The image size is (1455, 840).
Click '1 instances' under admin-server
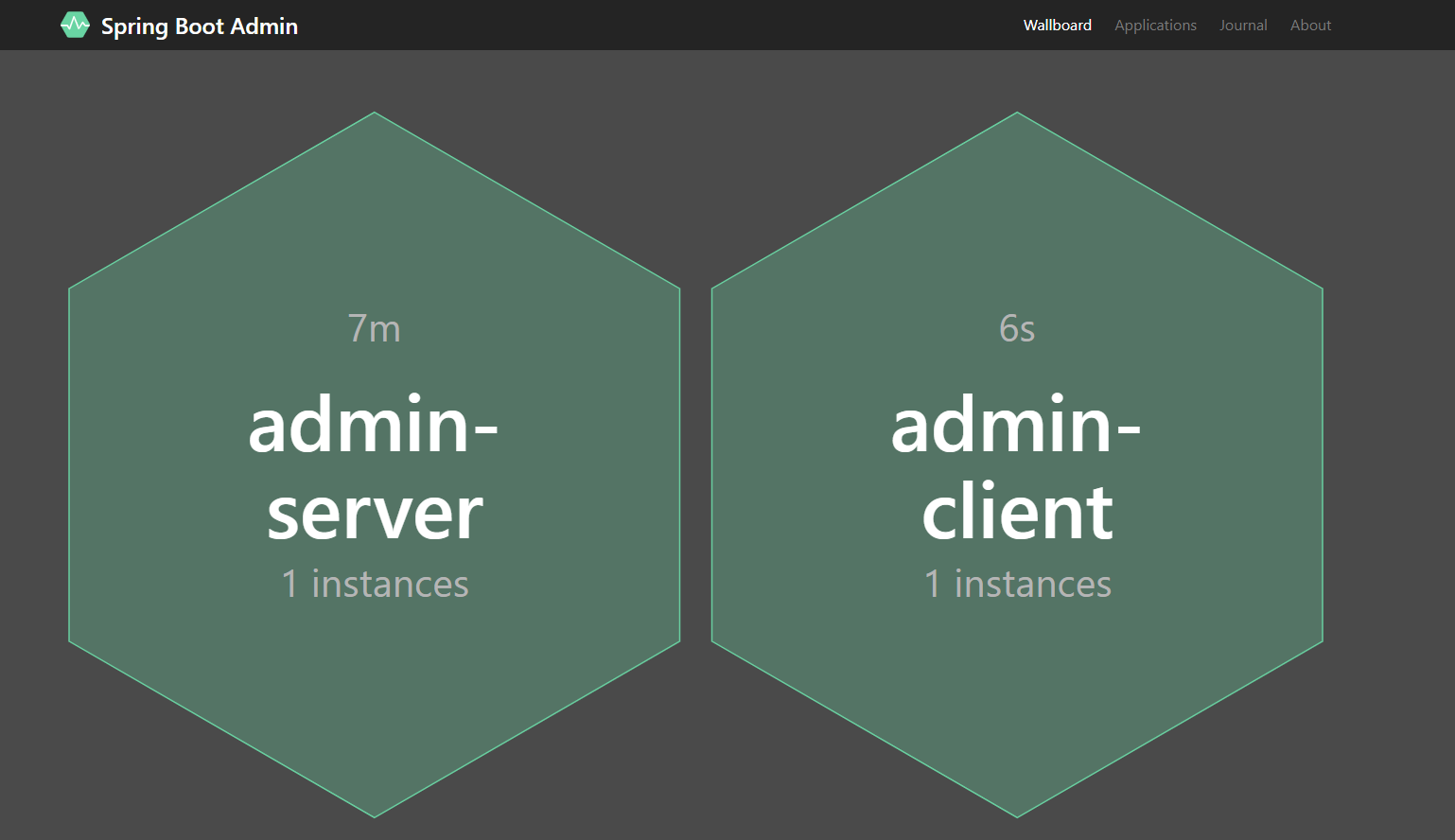point(375,584)
